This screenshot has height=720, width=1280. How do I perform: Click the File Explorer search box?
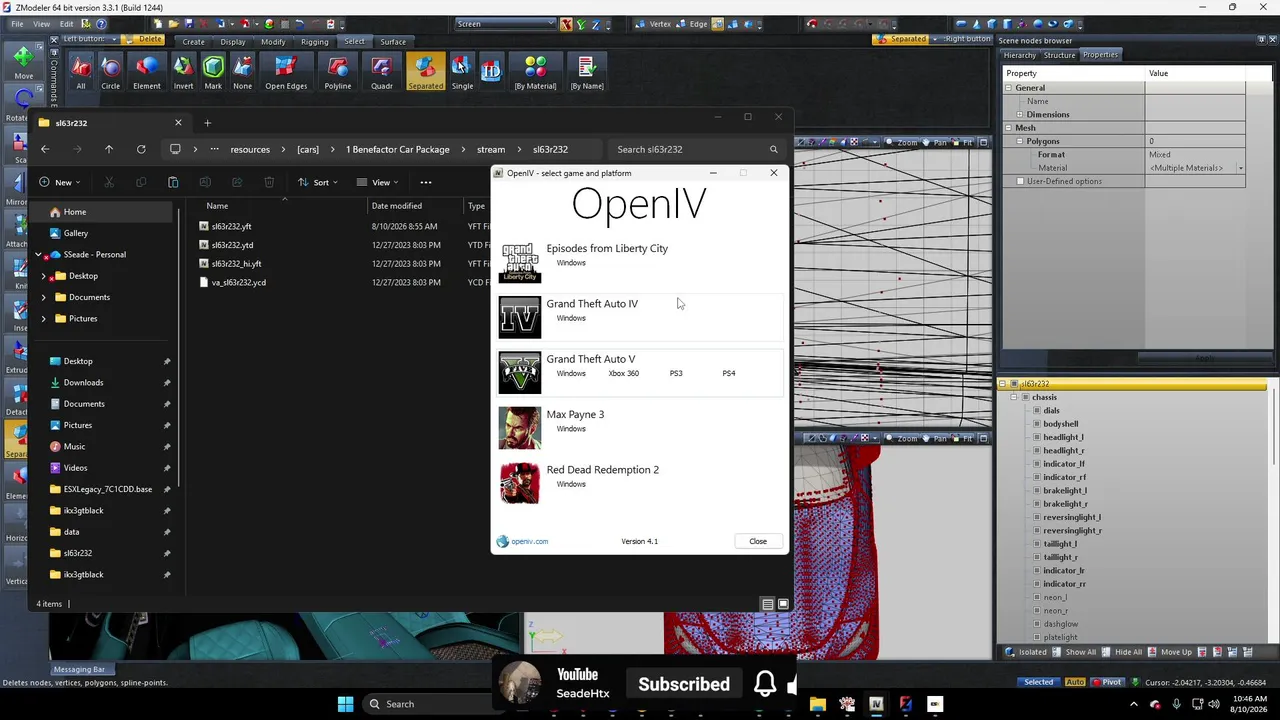[697, 149]
